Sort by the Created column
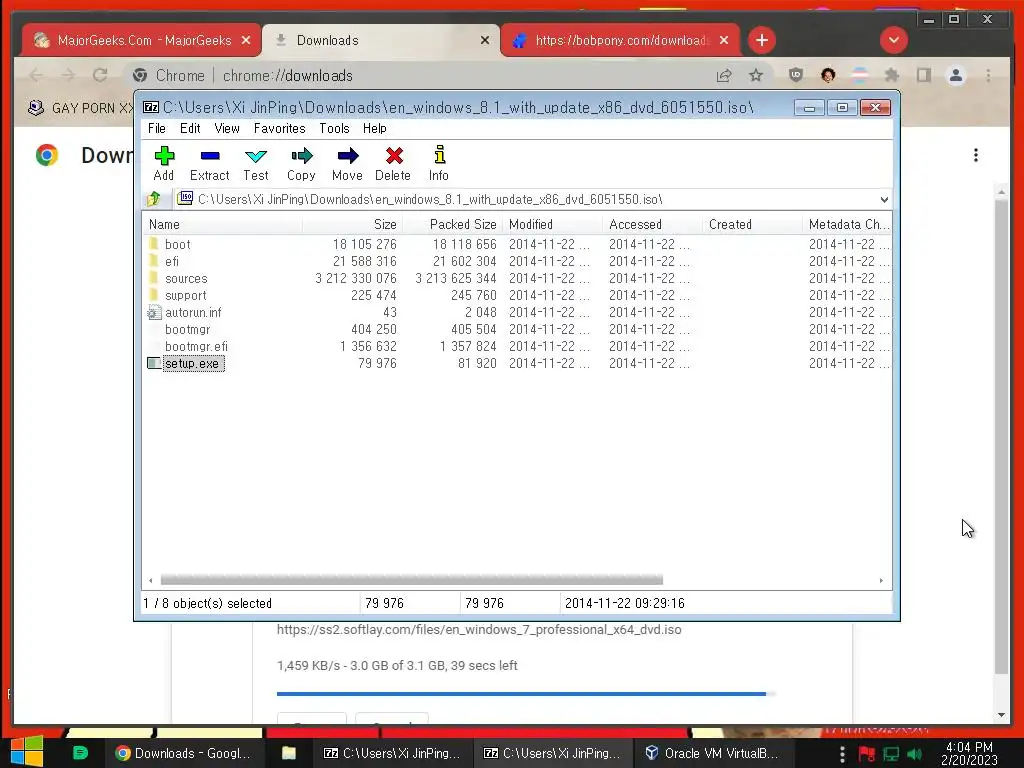The height and width of the screenshot is (768, 1024). click(x=752, y=224)
